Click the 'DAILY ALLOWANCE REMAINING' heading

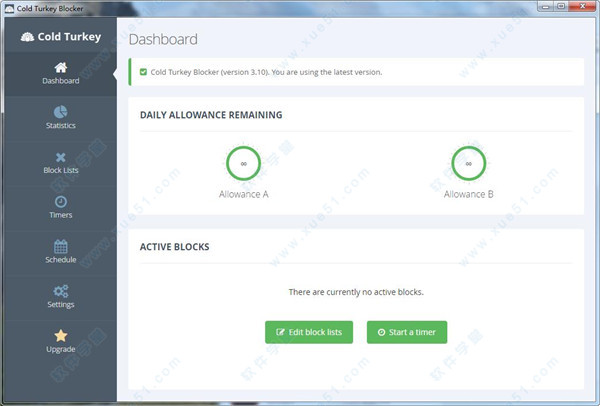(x=211, y=115)
